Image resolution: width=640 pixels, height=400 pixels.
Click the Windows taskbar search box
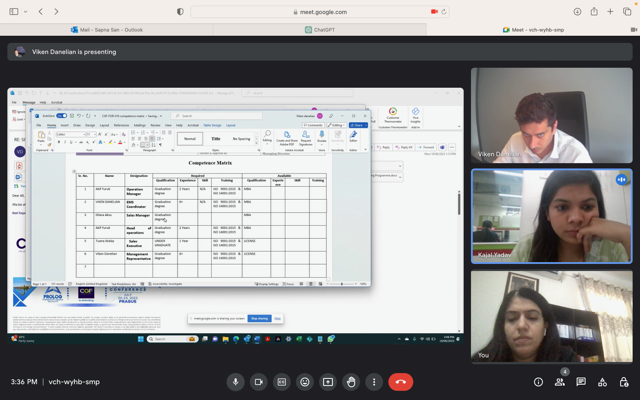[x=172, y=339]
